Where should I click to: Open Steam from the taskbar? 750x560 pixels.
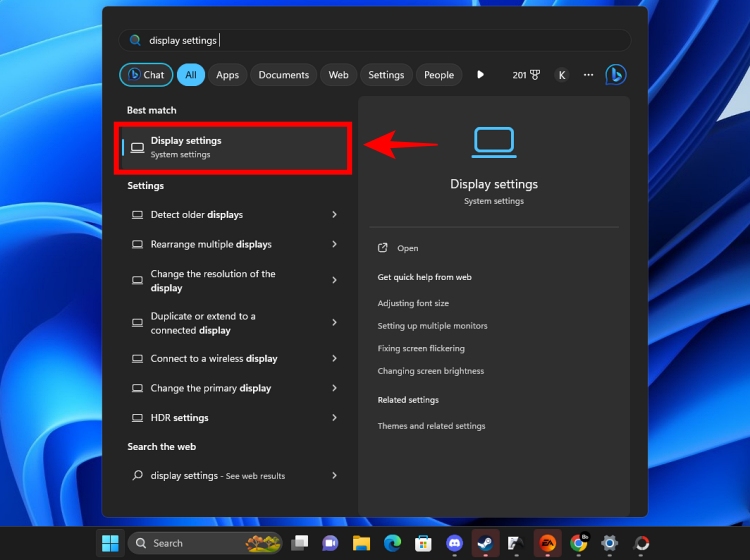pyautogui.click(x=486, y=543)
